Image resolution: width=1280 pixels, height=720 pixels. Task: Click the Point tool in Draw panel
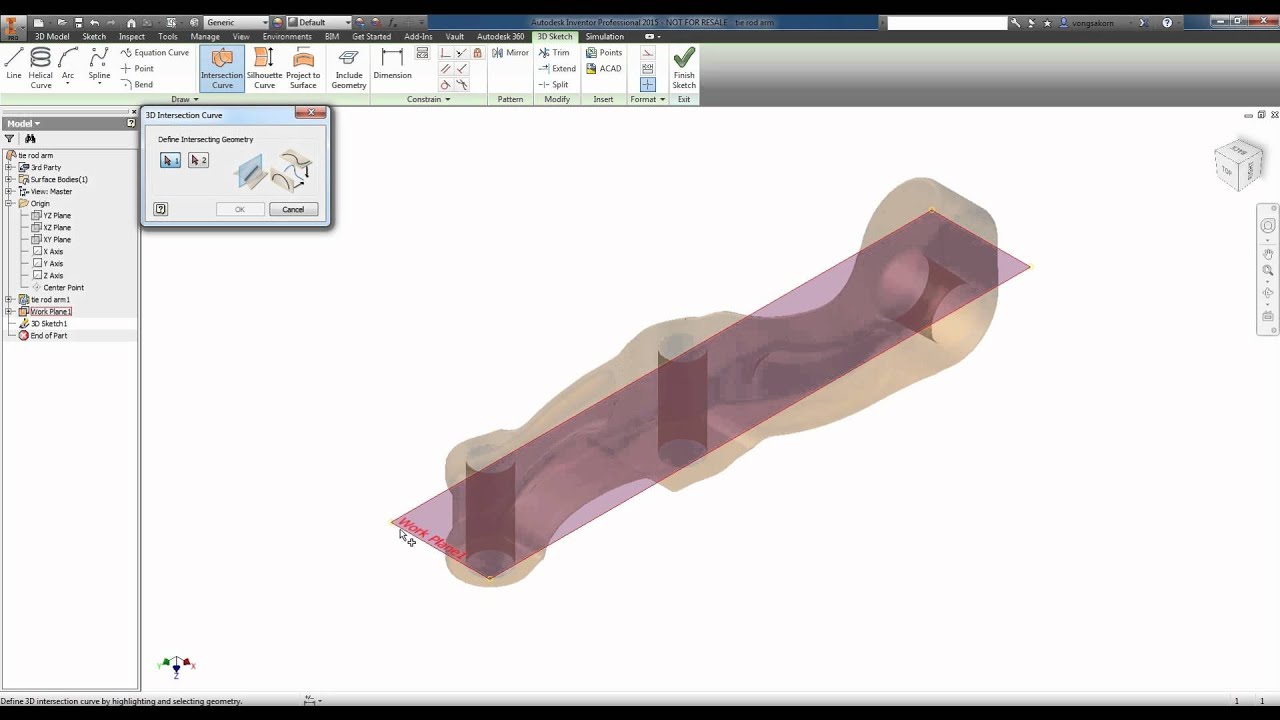pos(137,69)
